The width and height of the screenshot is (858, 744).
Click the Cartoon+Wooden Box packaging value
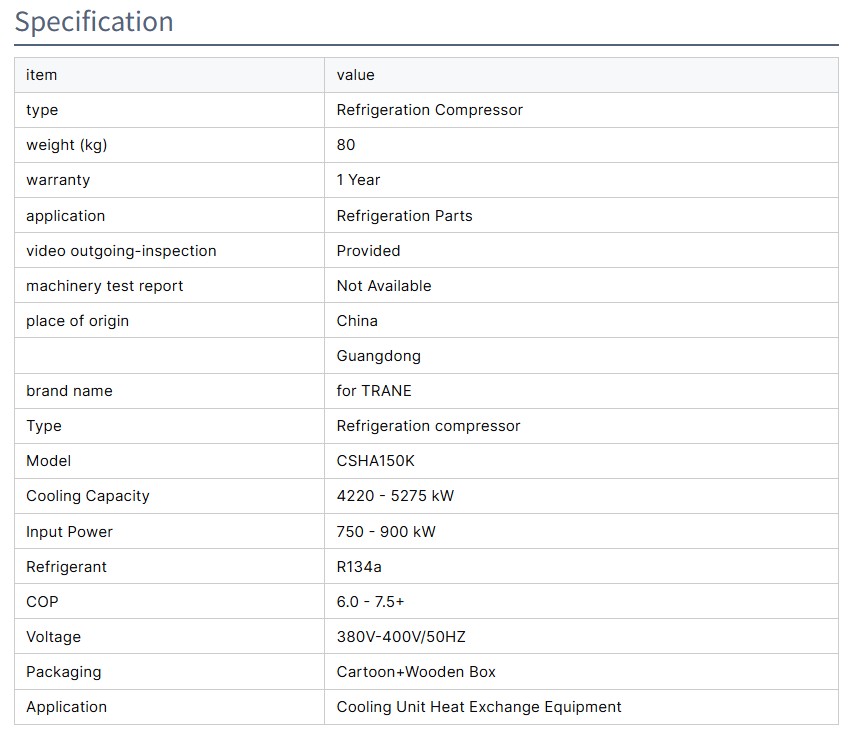pyautogui.click(x=416, y=672)
